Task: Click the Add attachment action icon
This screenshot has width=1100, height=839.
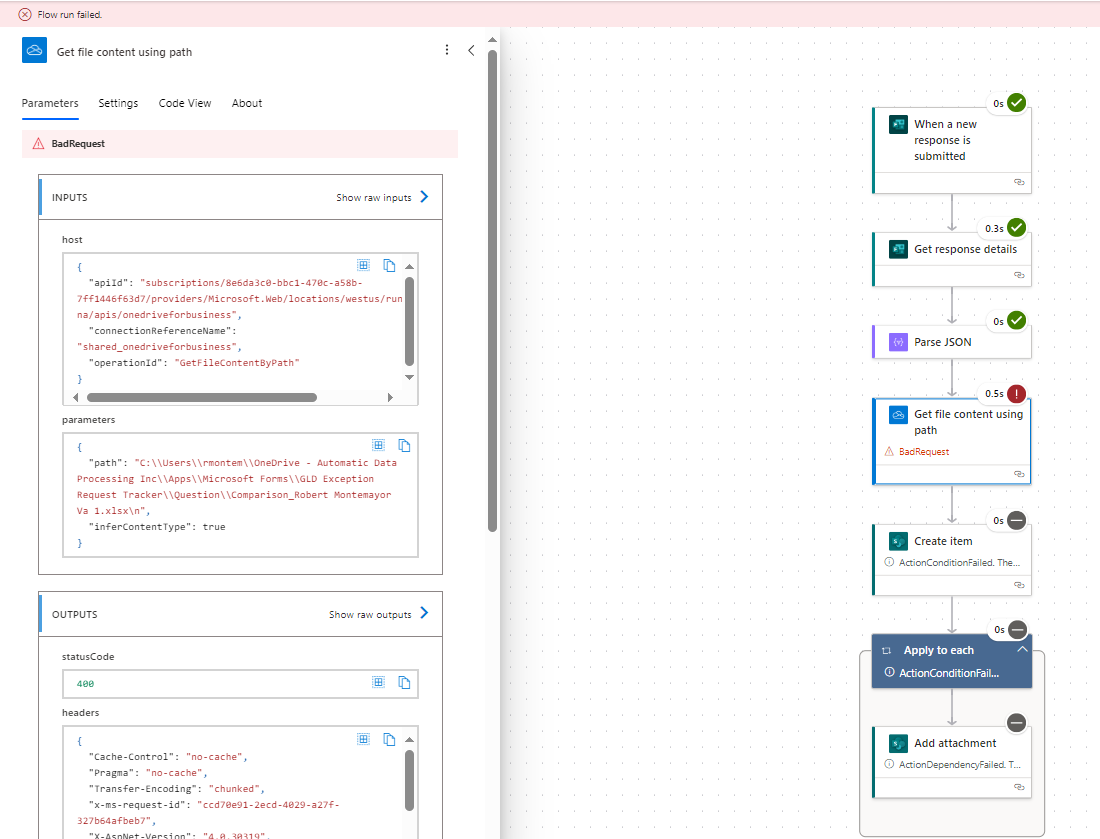Action: 897,743
